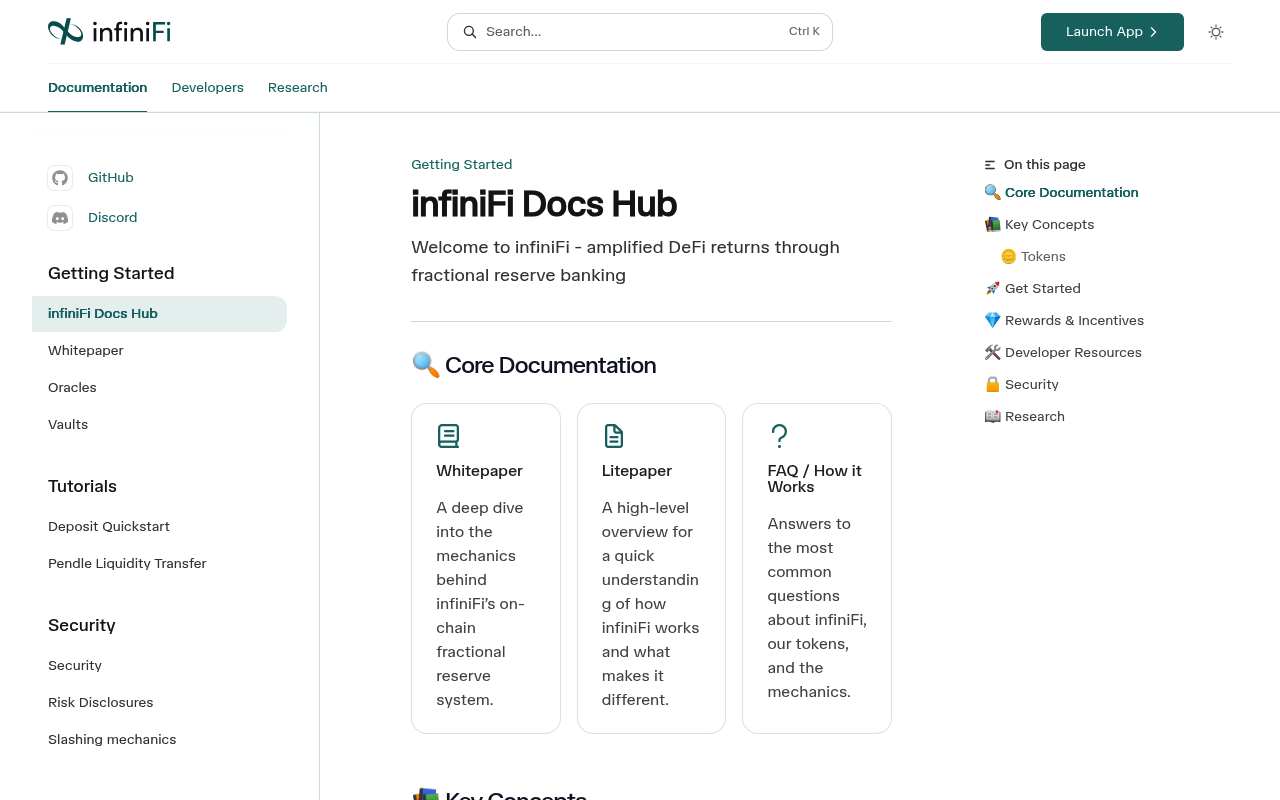This screenshot has width=1280, height=800.
Task: Click the Tutorials sidebar heading
Action: [x=82, y=487]
